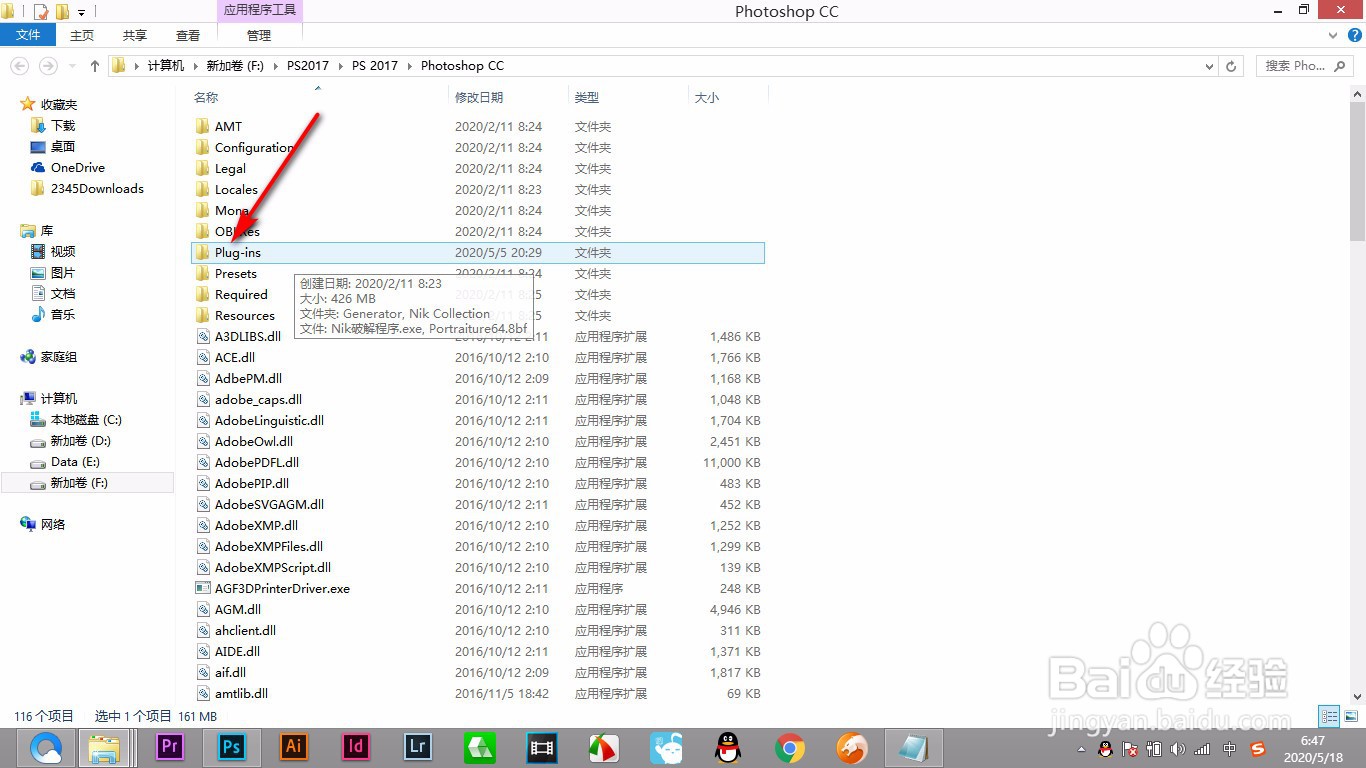Click 新加卷 (F:) in address breadcrumb
This screenshot has width=1366, height=768.
click(235, 66)
